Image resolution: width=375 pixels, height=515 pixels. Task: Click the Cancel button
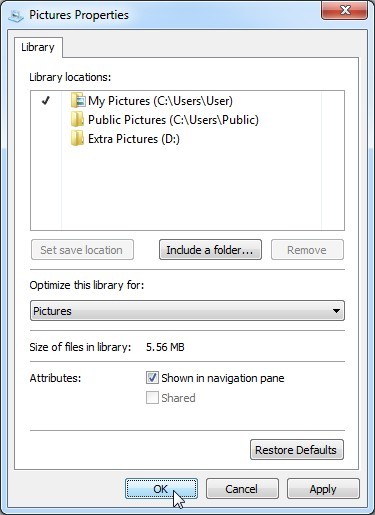[x=242, y=489]
